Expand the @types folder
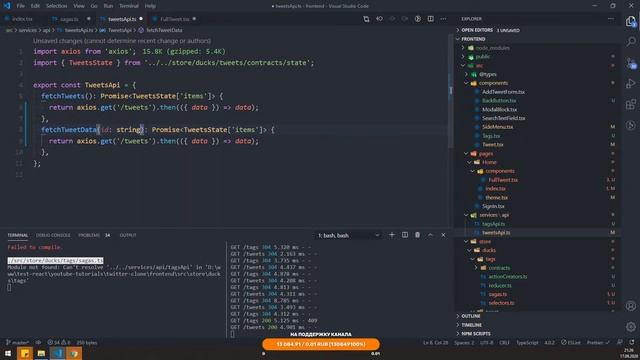The width and height of the screenshot is (640, 360). (488, 74)
